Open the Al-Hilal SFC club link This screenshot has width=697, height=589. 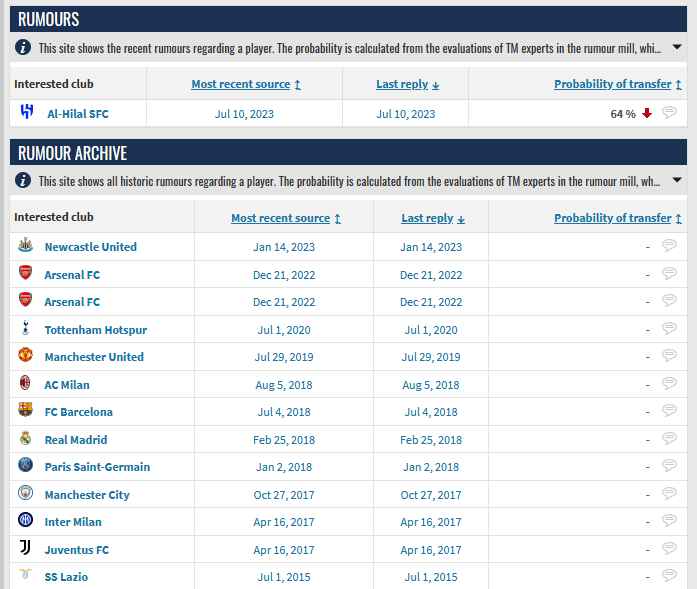78,114
